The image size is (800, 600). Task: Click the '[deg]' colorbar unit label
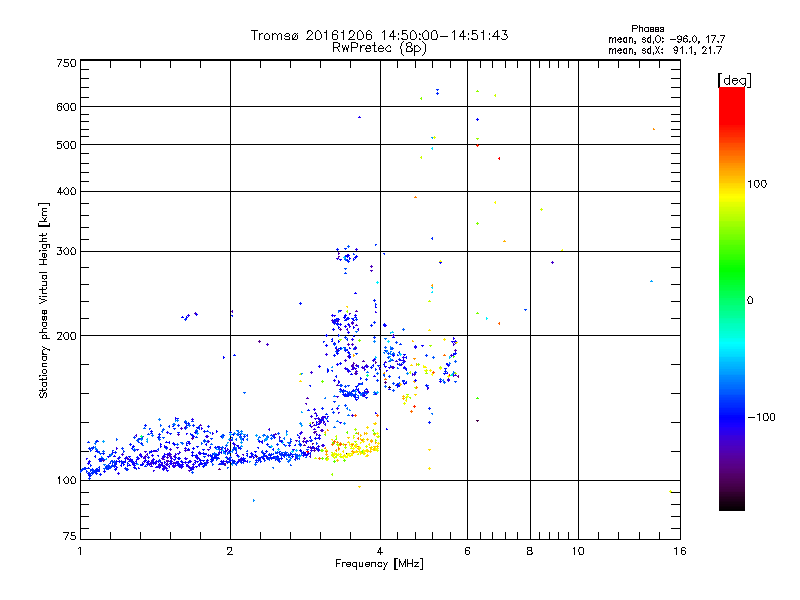[x=734, y=81]
